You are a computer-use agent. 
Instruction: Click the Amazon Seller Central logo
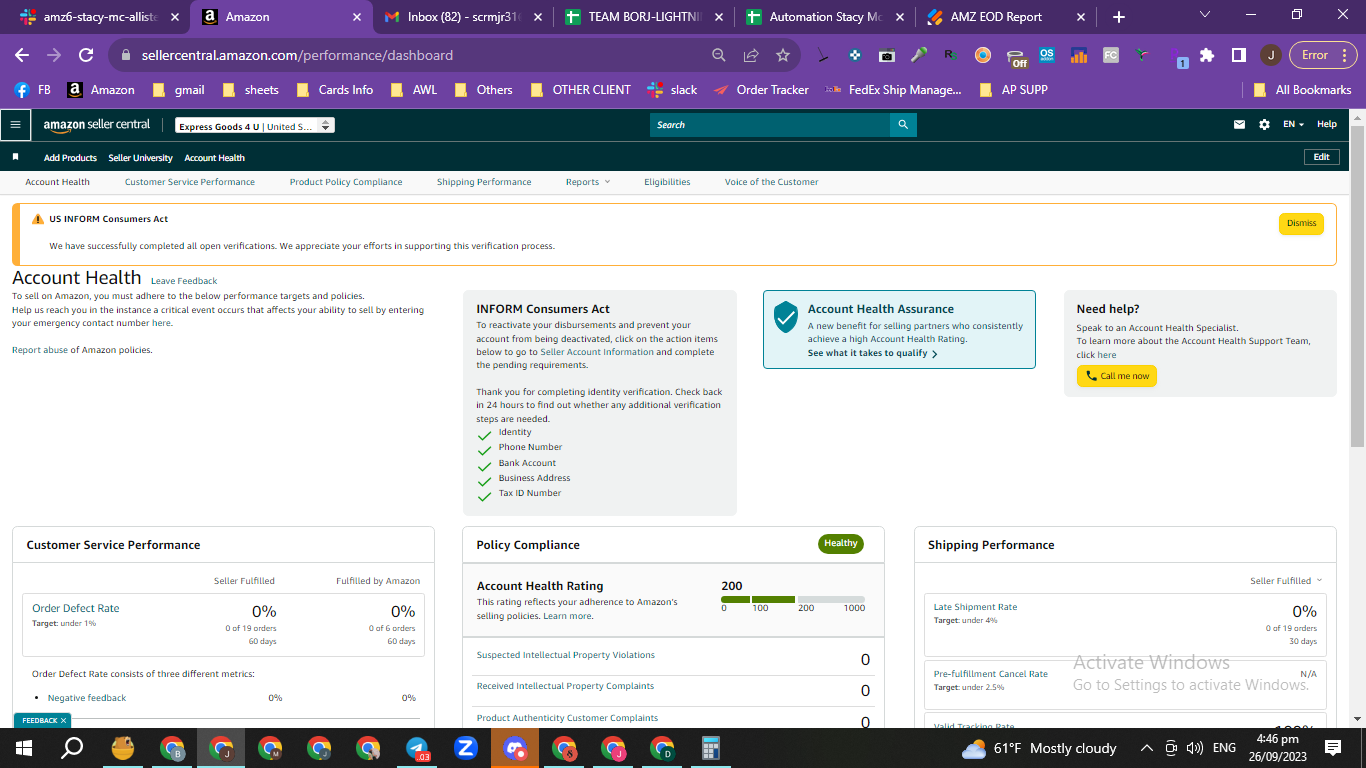coord(97,125)
